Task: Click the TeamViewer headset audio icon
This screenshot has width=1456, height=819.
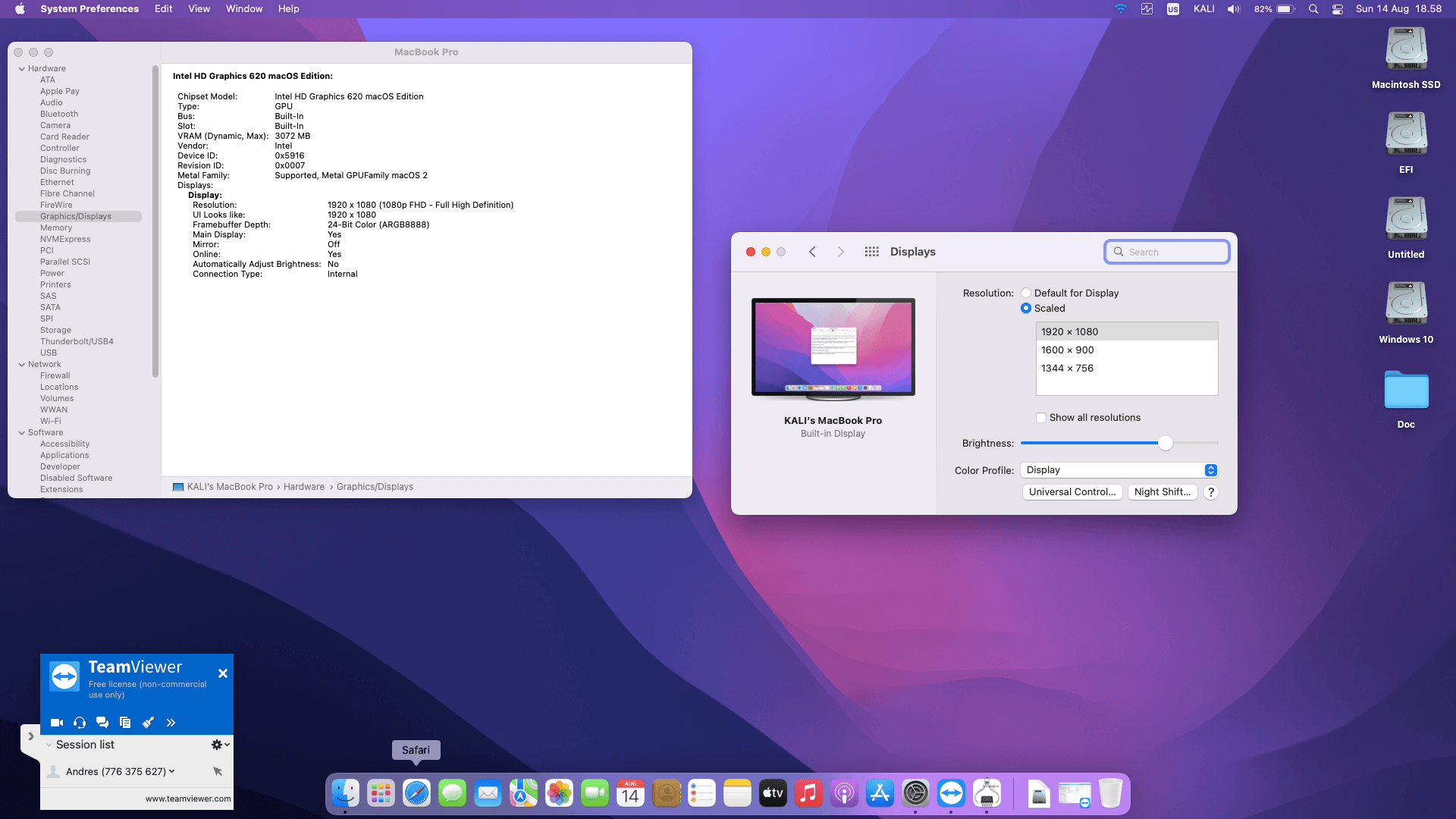Action: 80,723
